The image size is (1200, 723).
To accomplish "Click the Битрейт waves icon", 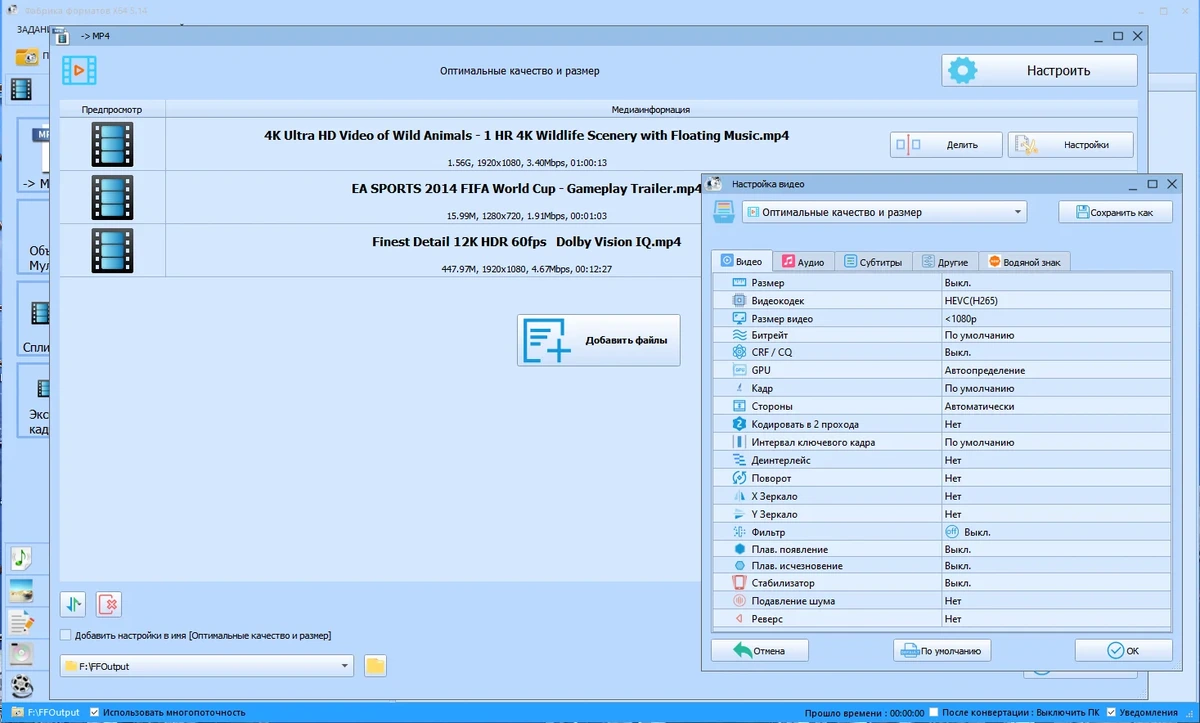I will click(x=740, y=335).
